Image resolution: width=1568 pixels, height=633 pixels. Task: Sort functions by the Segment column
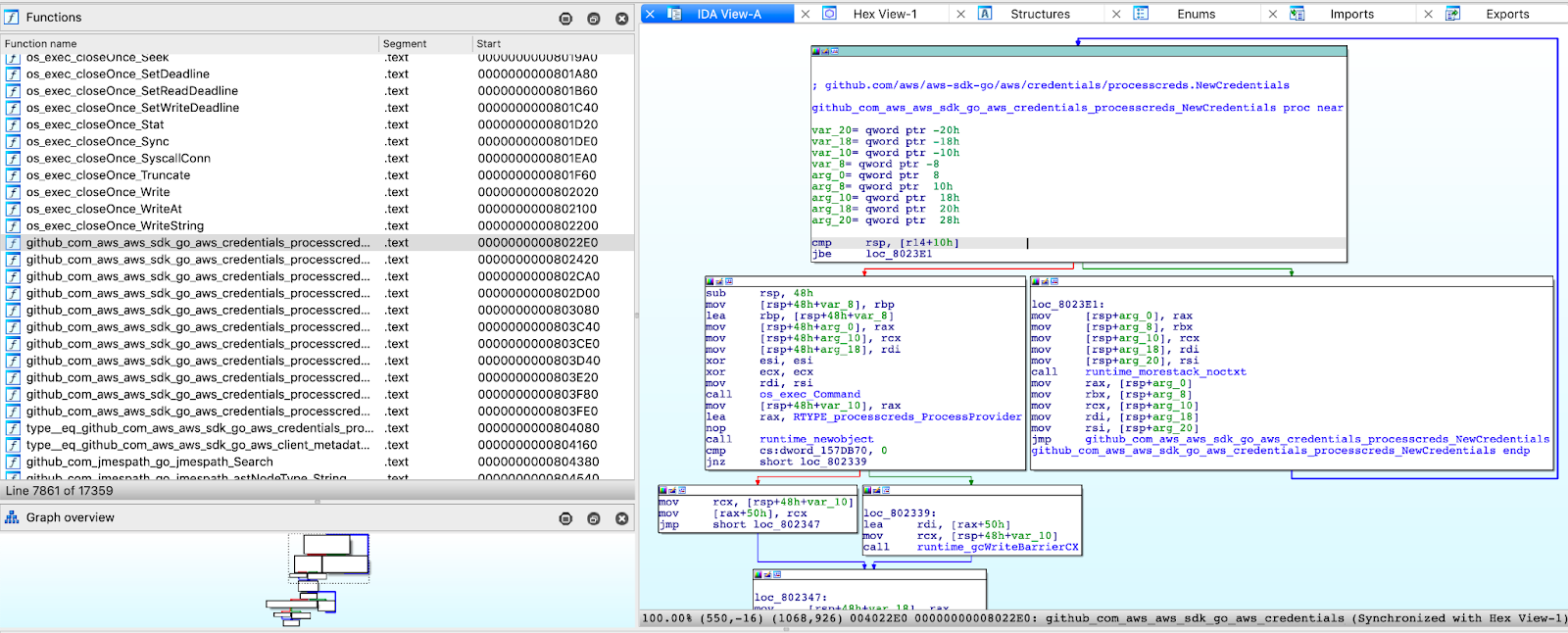(x=405, y=44)
